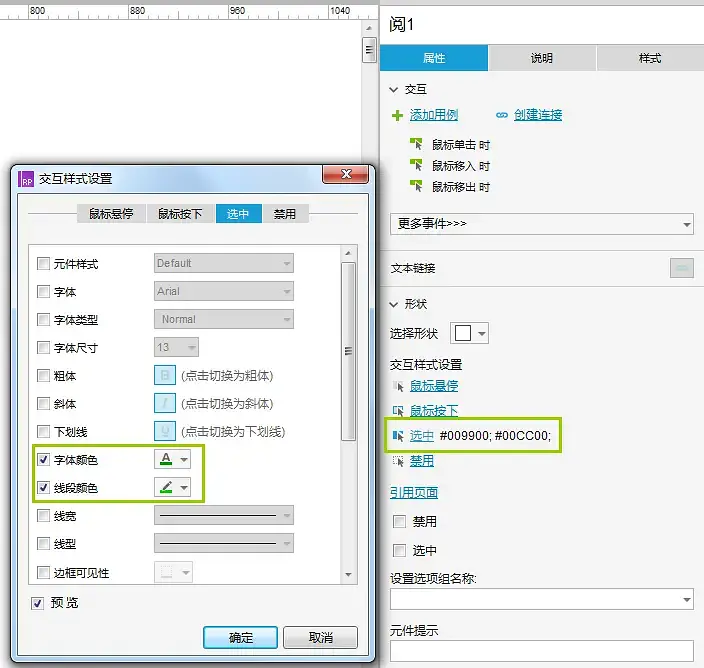
Task: Enable the 斜体 checkbox
Action: pyautogui.click(x=43, y=404)
